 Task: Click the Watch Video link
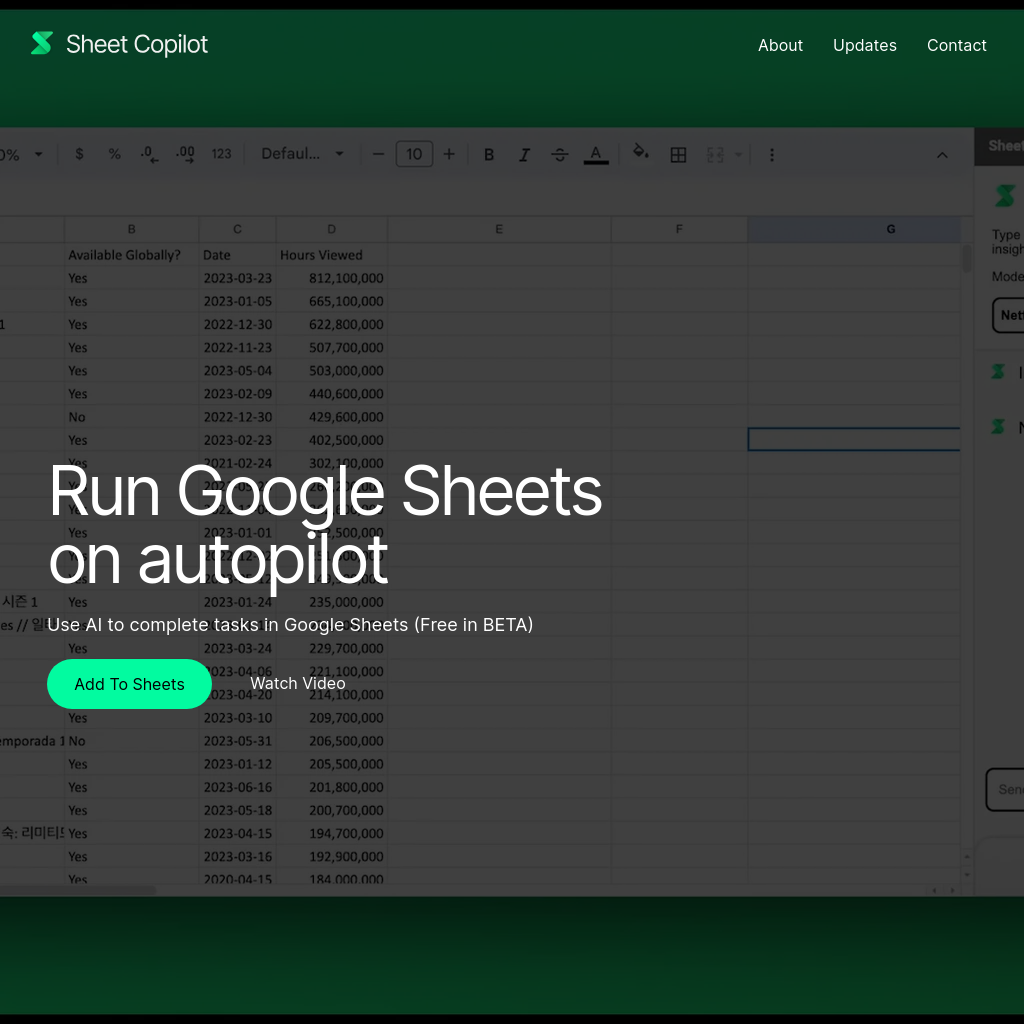pyautogui.click(x=297, y=683)
